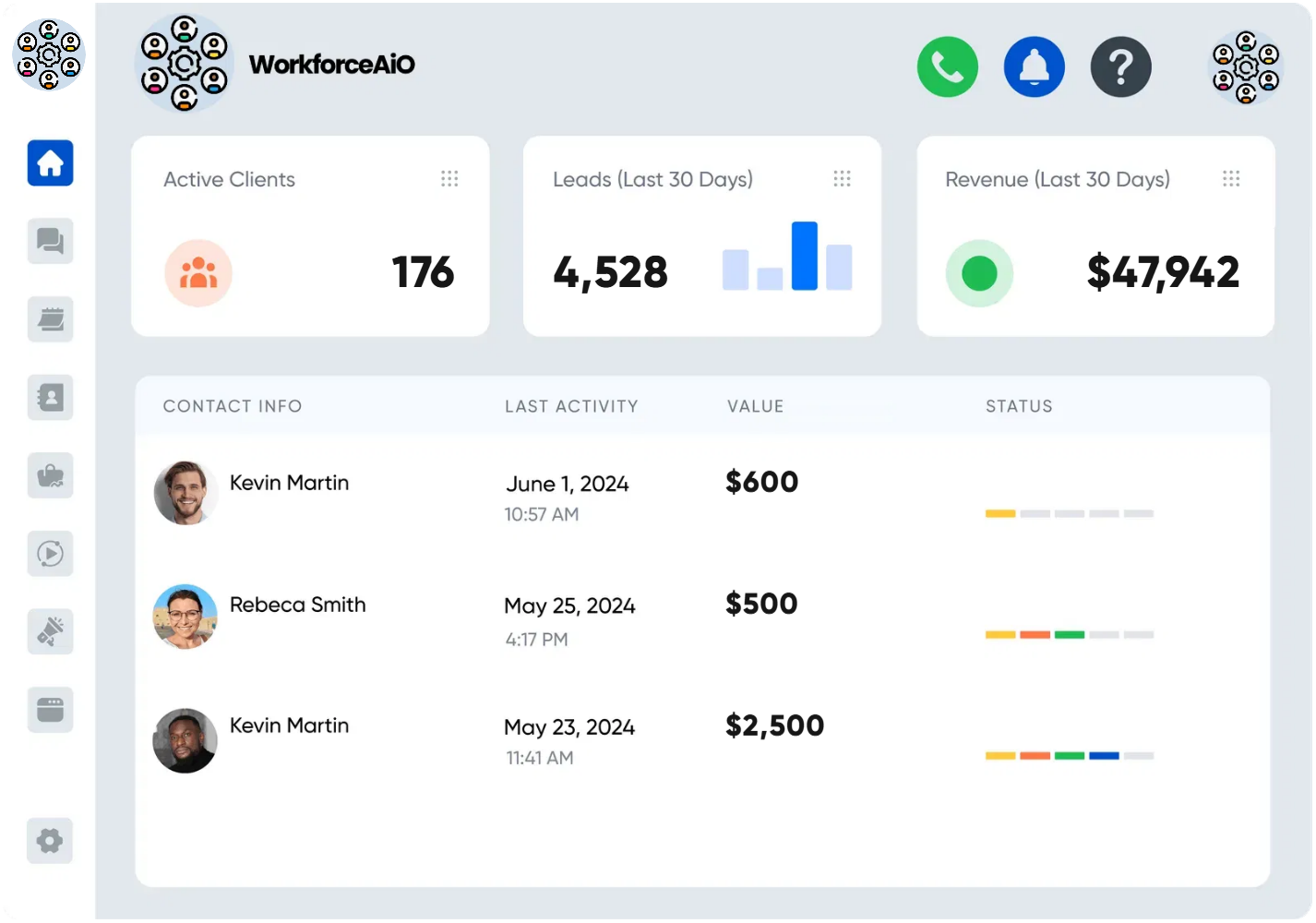1316x923 pixels.
Task: Open the Automation play icon in sidebar
Action: click(50, 554)
